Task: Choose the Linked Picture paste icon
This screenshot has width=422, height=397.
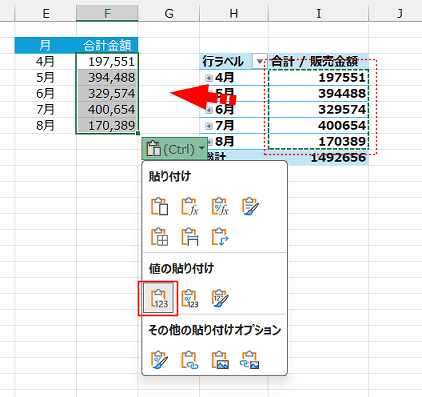Action: (250, 360)
